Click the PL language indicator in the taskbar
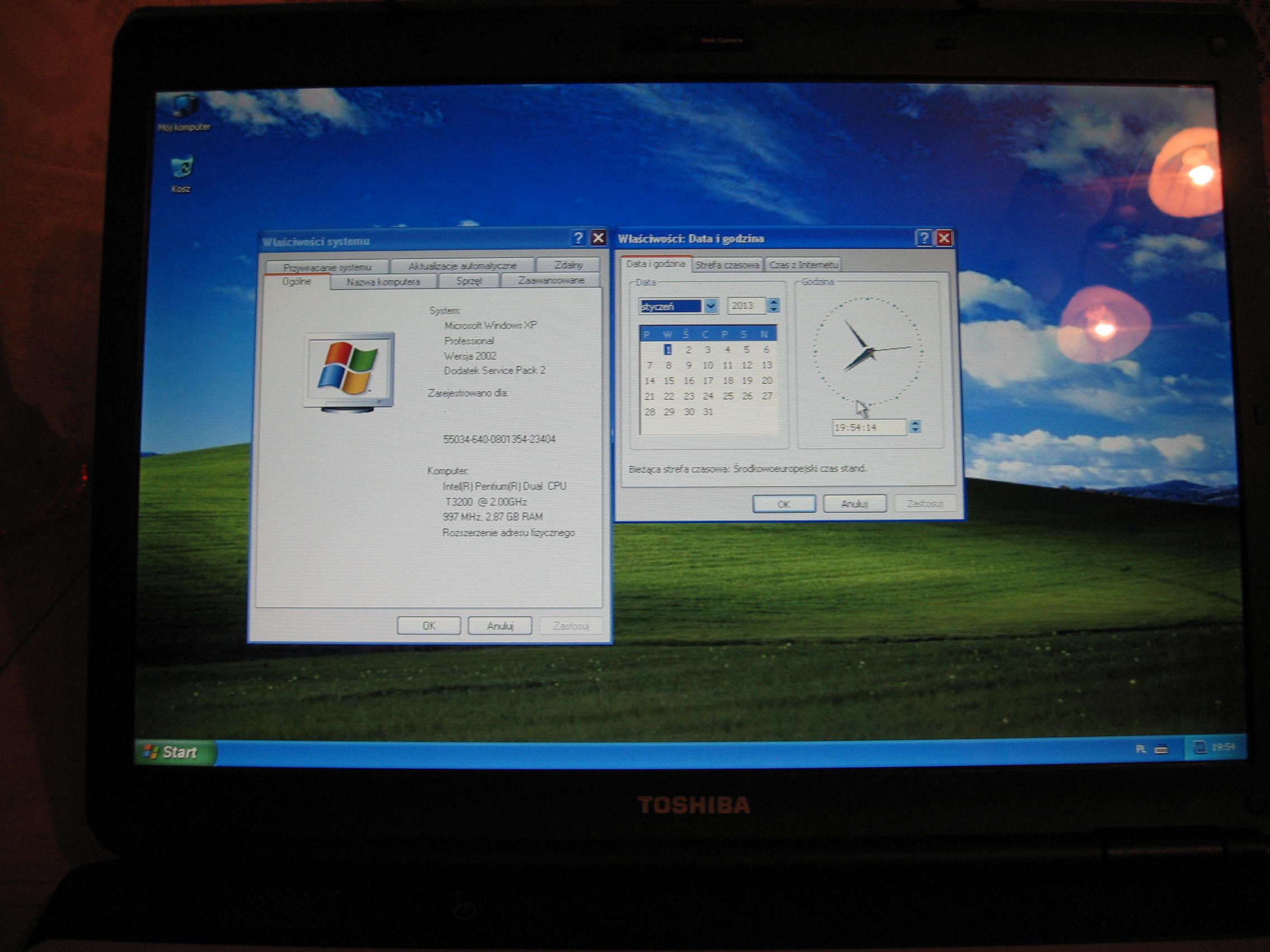The width and height of the screenshot is (1270, 952). 1140,749
